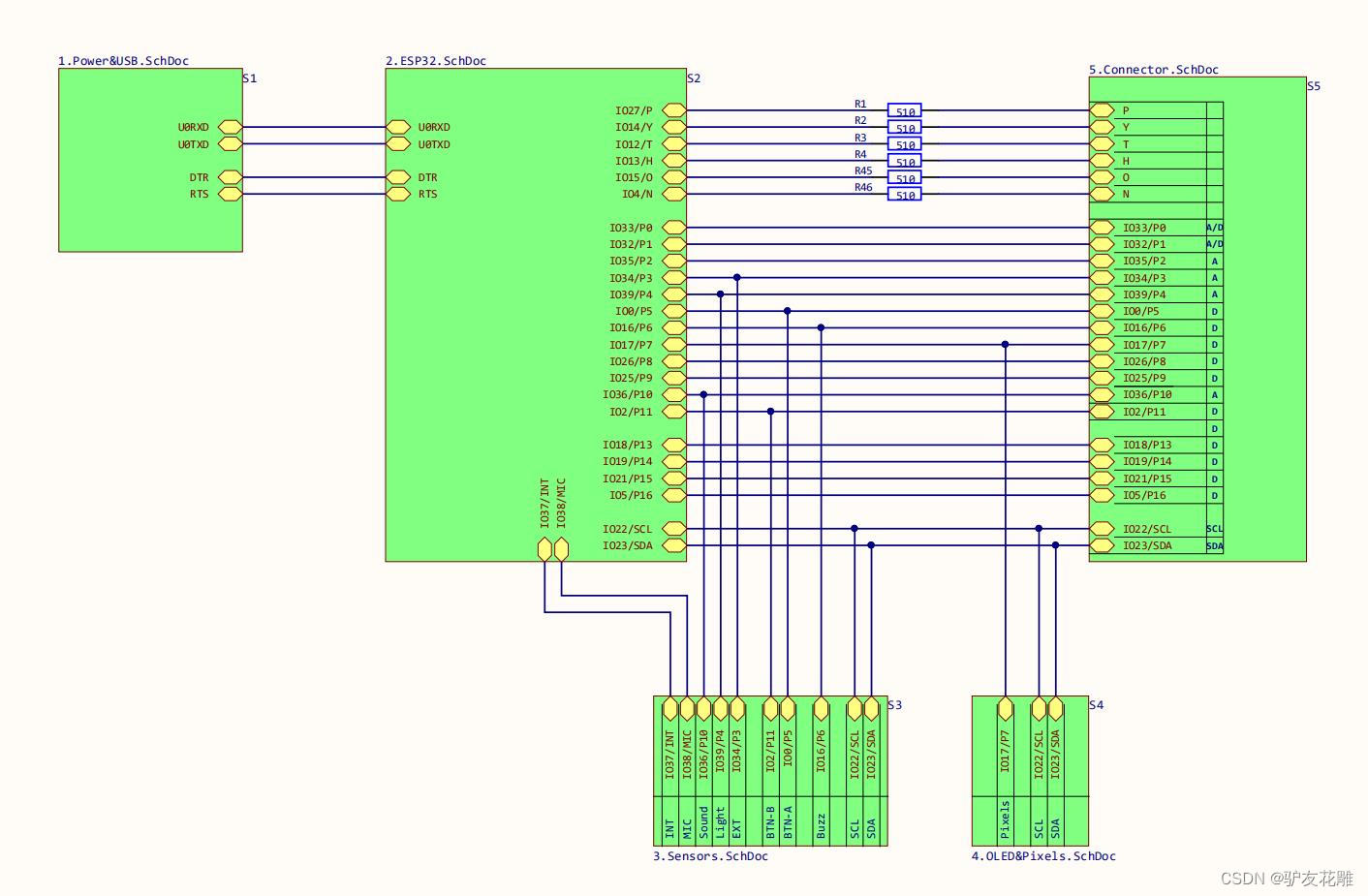Image resolution: width=1368 pixels, height=896 pixels.
Task: Click the IO0/P5 port on ESP32 sheet
Action: pyautogui.click(x=674, y=311)
